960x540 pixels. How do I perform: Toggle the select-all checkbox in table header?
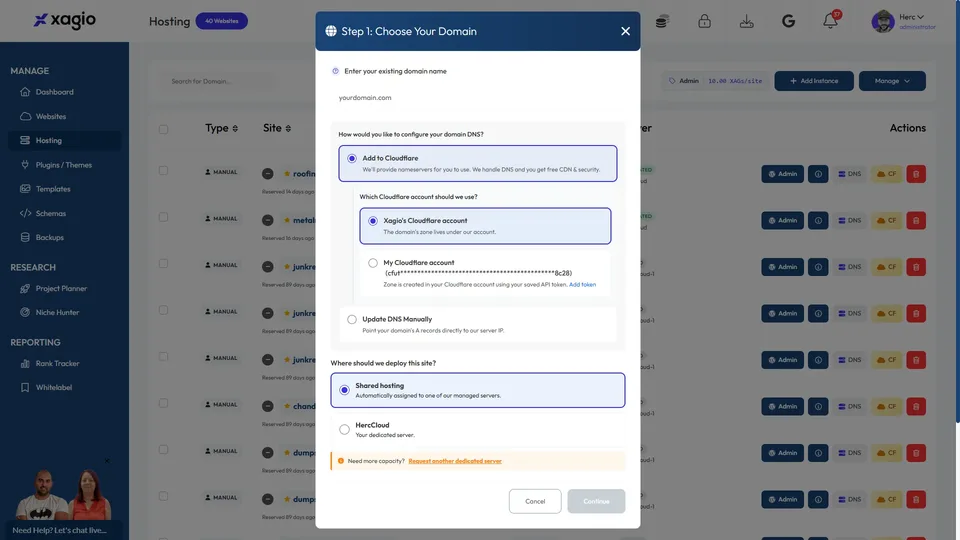(x=163, y=129)
